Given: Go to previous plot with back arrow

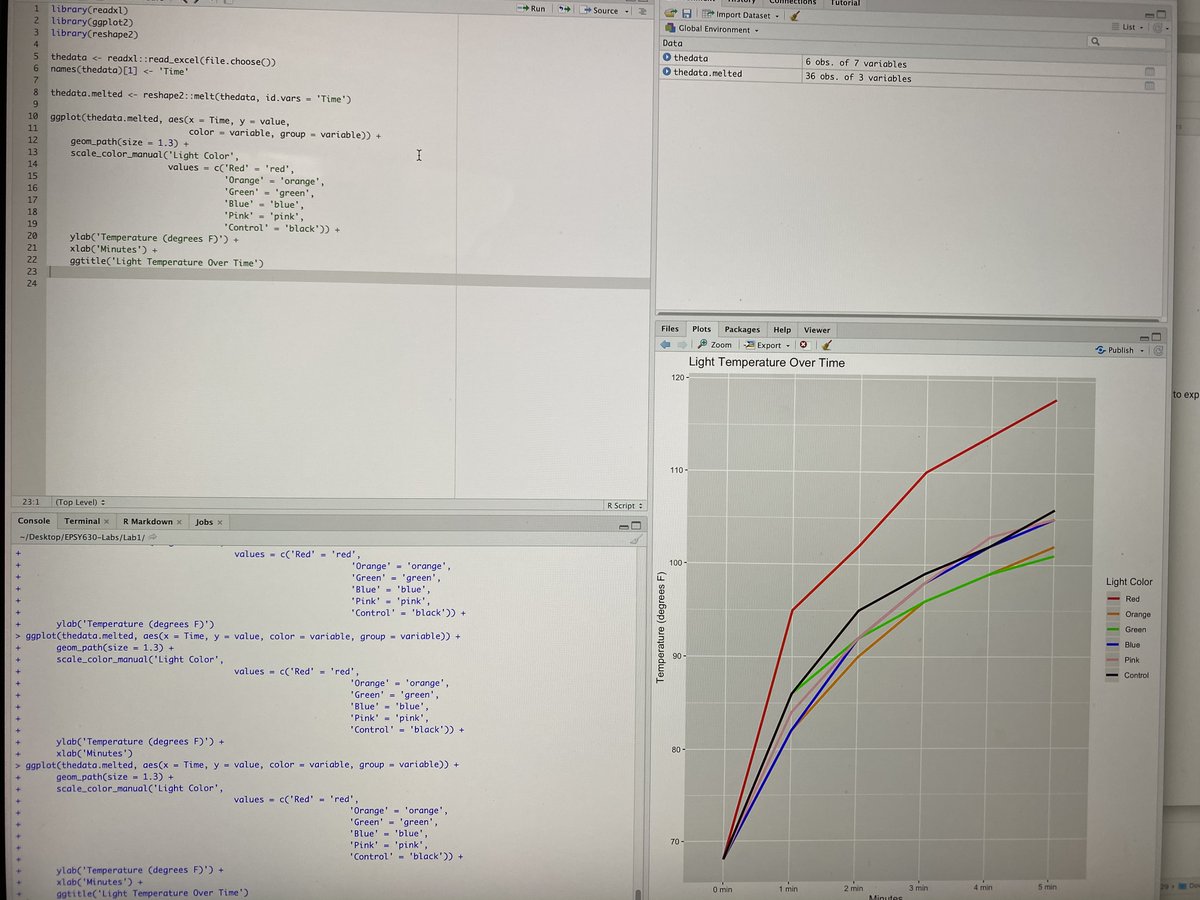Looking at the screenshot, I should [664, 344].
